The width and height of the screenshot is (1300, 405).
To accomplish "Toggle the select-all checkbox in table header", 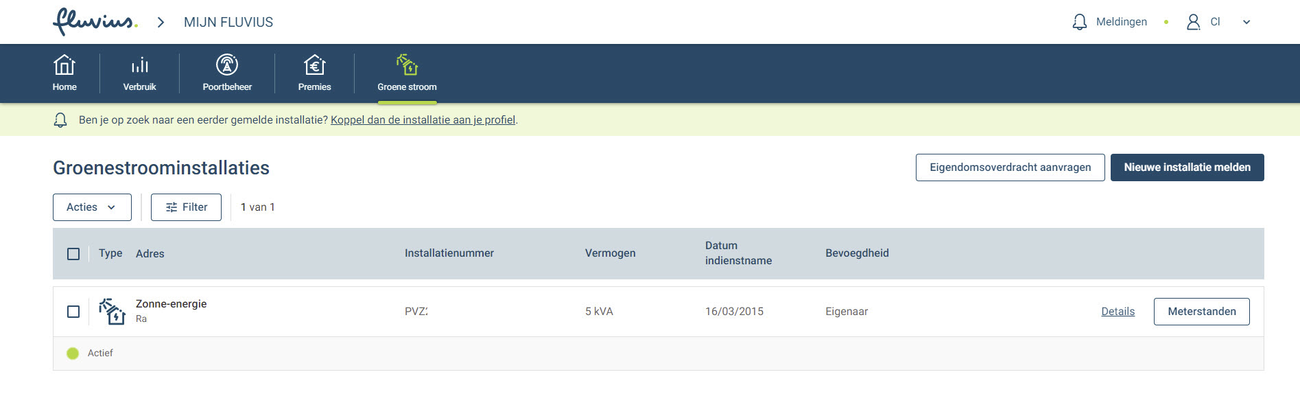I will 73,254.
